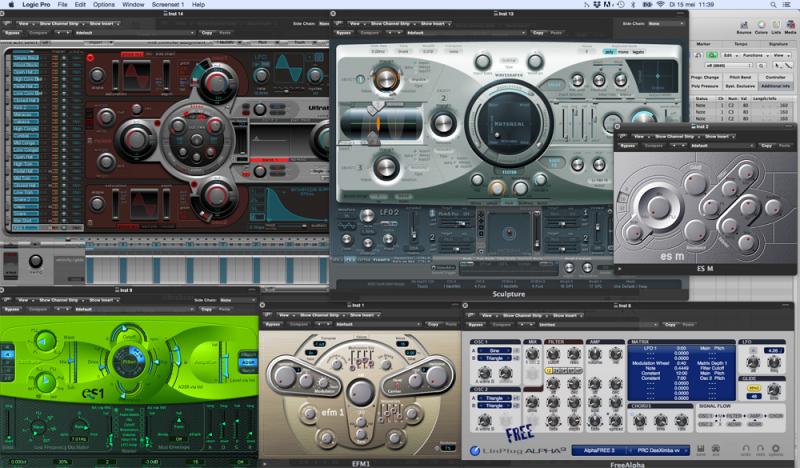Open the Colors palette icon
Screen dimensions: 800x468
[761, 25]
